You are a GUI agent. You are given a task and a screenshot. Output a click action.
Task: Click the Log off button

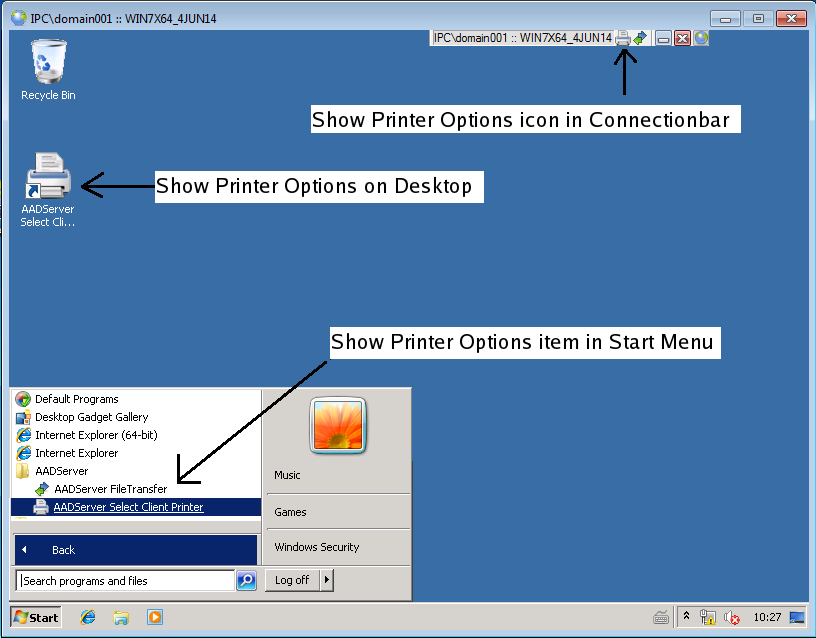pos(292,580)
